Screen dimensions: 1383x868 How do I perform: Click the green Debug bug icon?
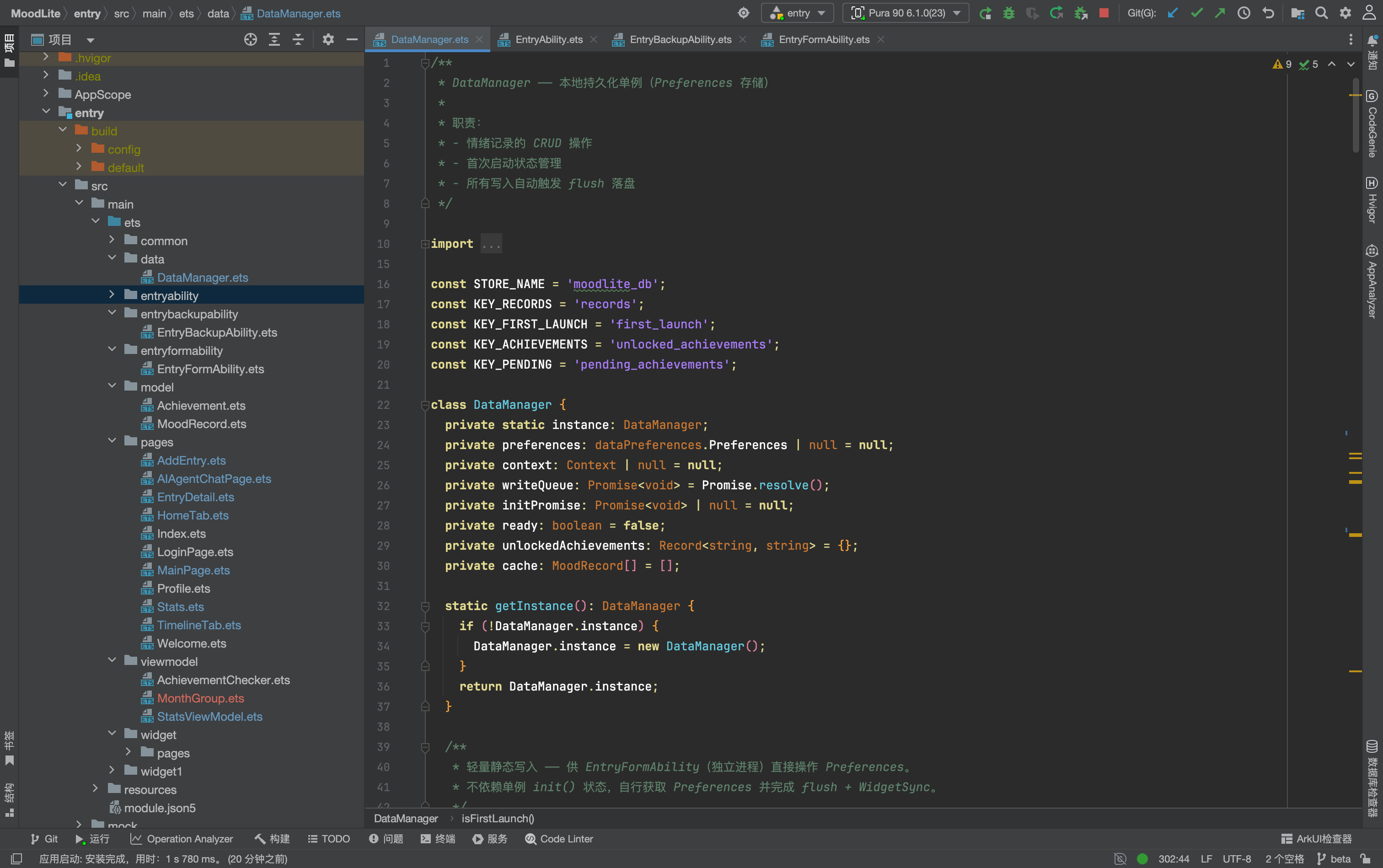pyautogui.click(x=1009, y=13)
